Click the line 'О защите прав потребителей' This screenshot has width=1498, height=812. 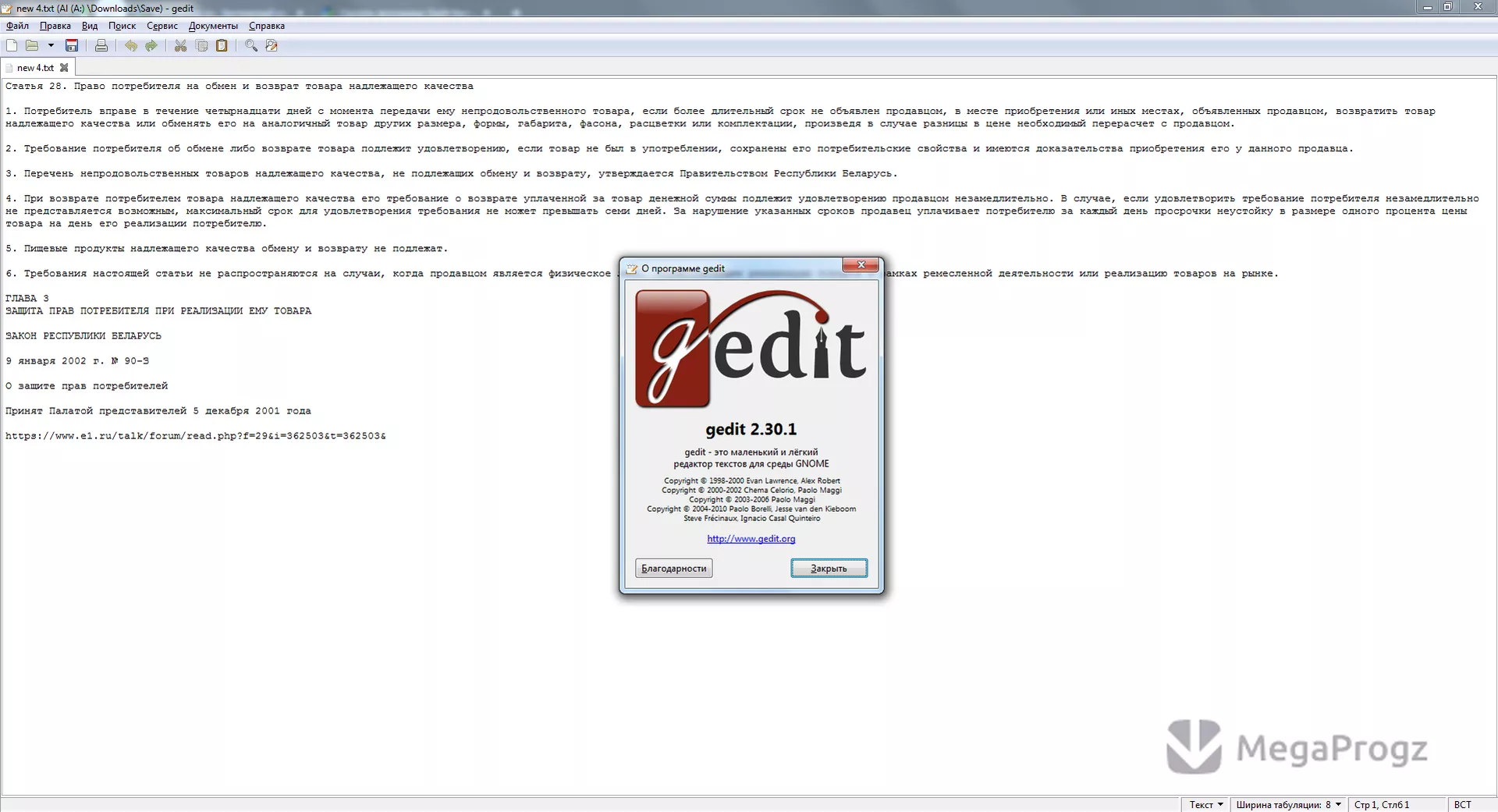tap(87, 386)
